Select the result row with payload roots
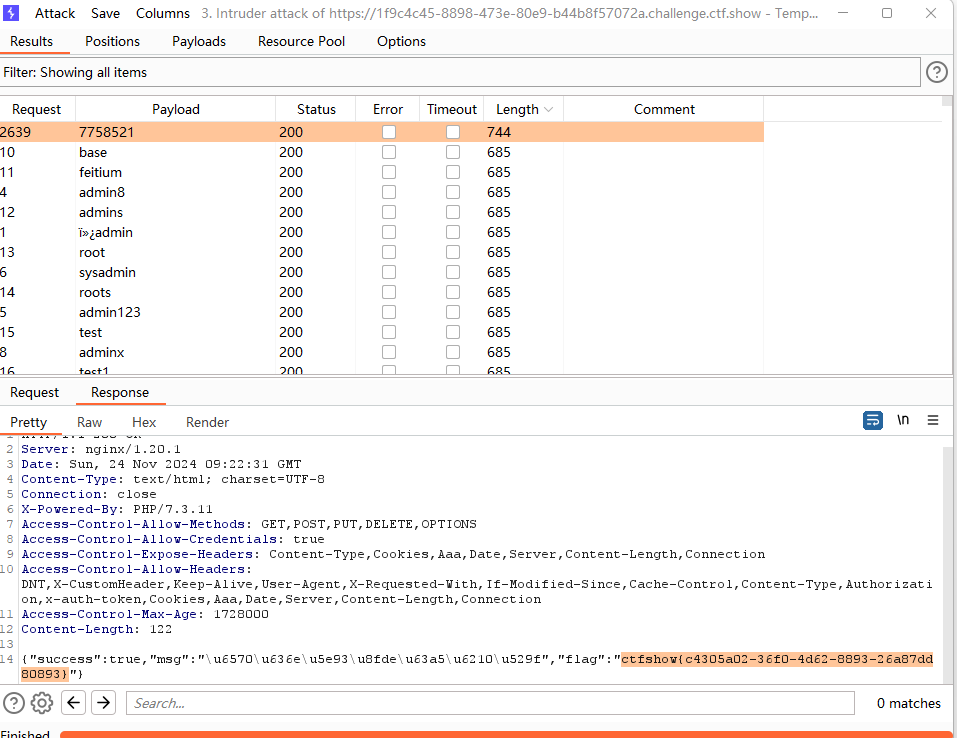Viewport: 957px width, 738px height. (x=381, y=292)
